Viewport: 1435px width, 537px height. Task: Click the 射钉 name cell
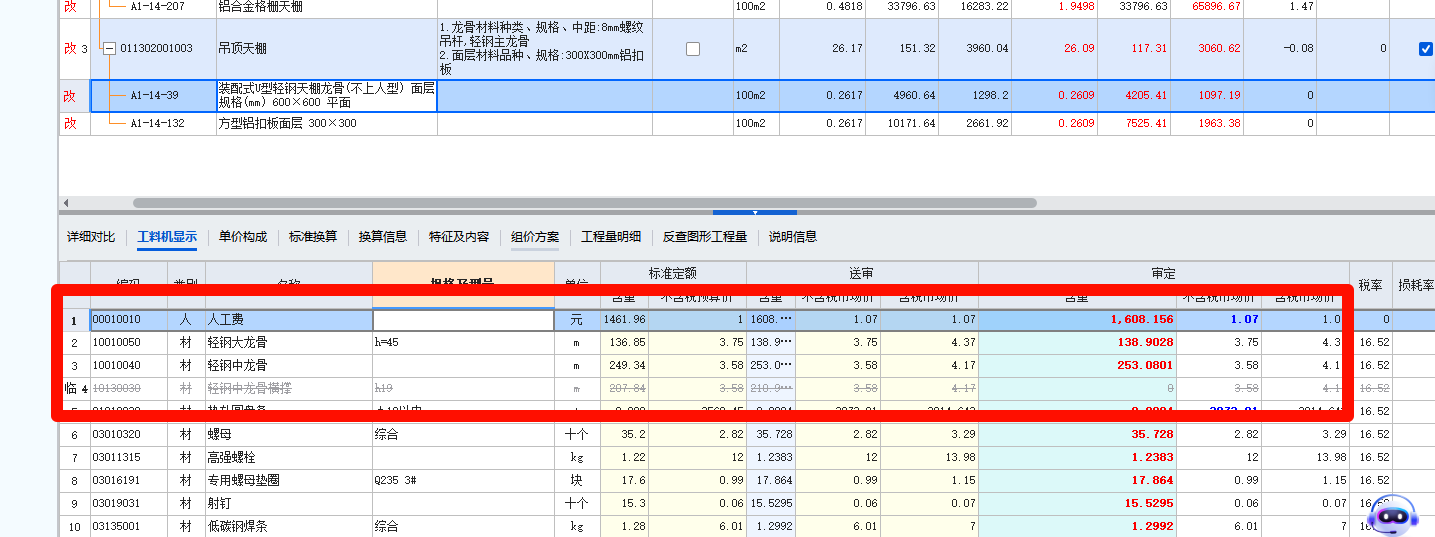click(288, 503)
